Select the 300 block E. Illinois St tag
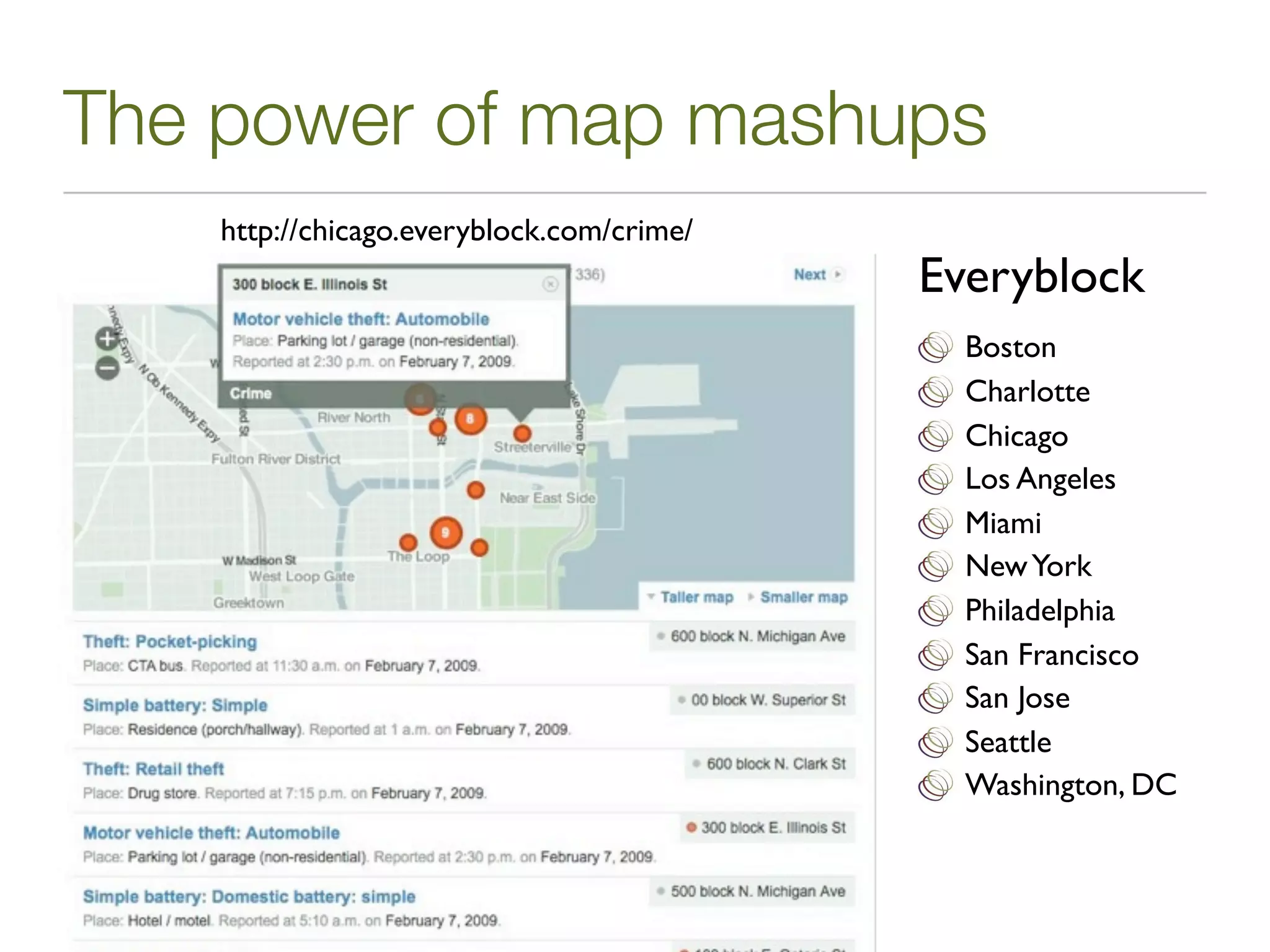 pyautogui.click(x=768, y=828)
